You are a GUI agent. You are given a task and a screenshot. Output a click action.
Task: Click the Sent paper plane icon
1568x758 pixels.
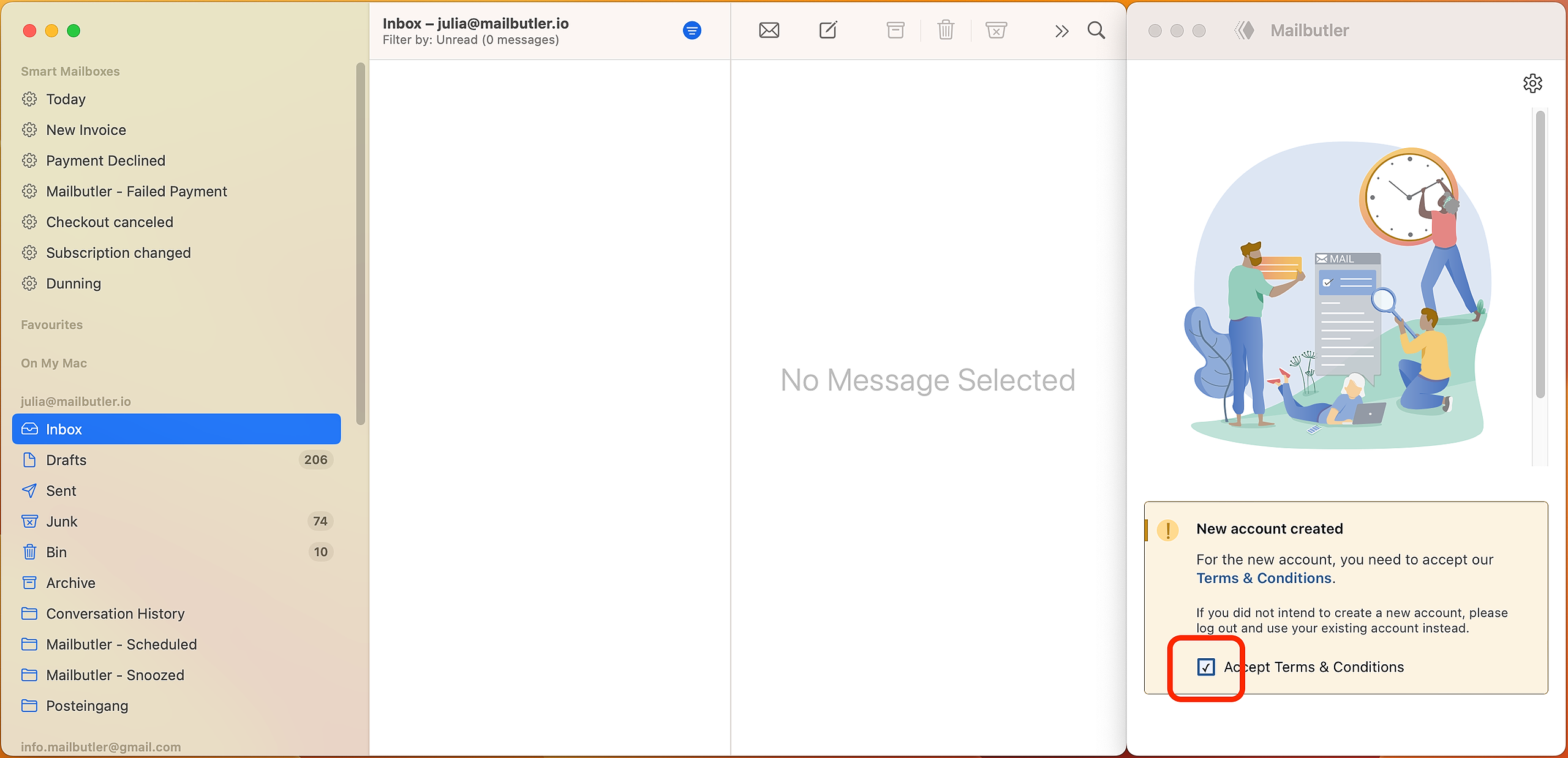29,490
